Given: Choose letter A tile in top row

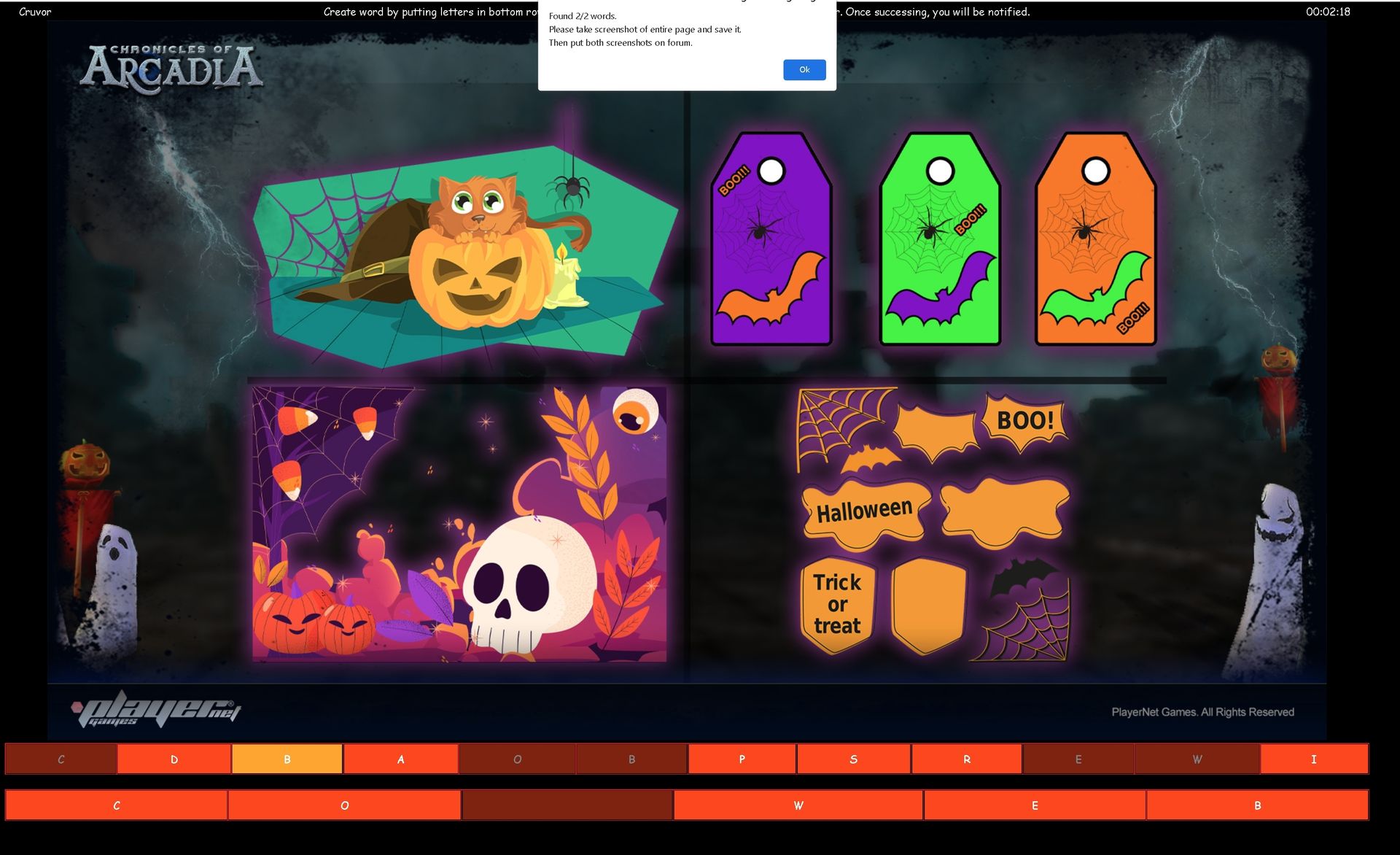Looking at the screenshot, I should pos(400,759).
